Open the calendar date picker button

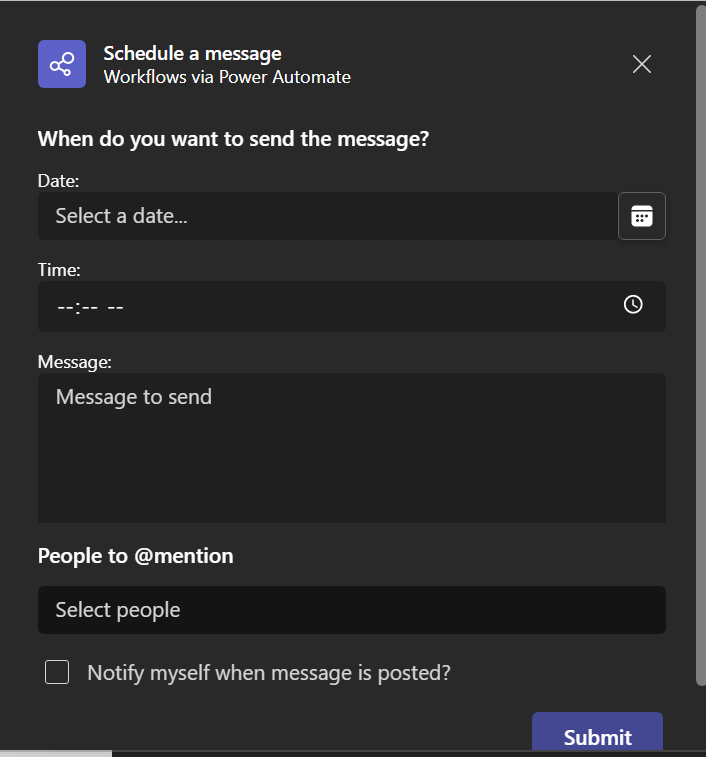(642, 216)
